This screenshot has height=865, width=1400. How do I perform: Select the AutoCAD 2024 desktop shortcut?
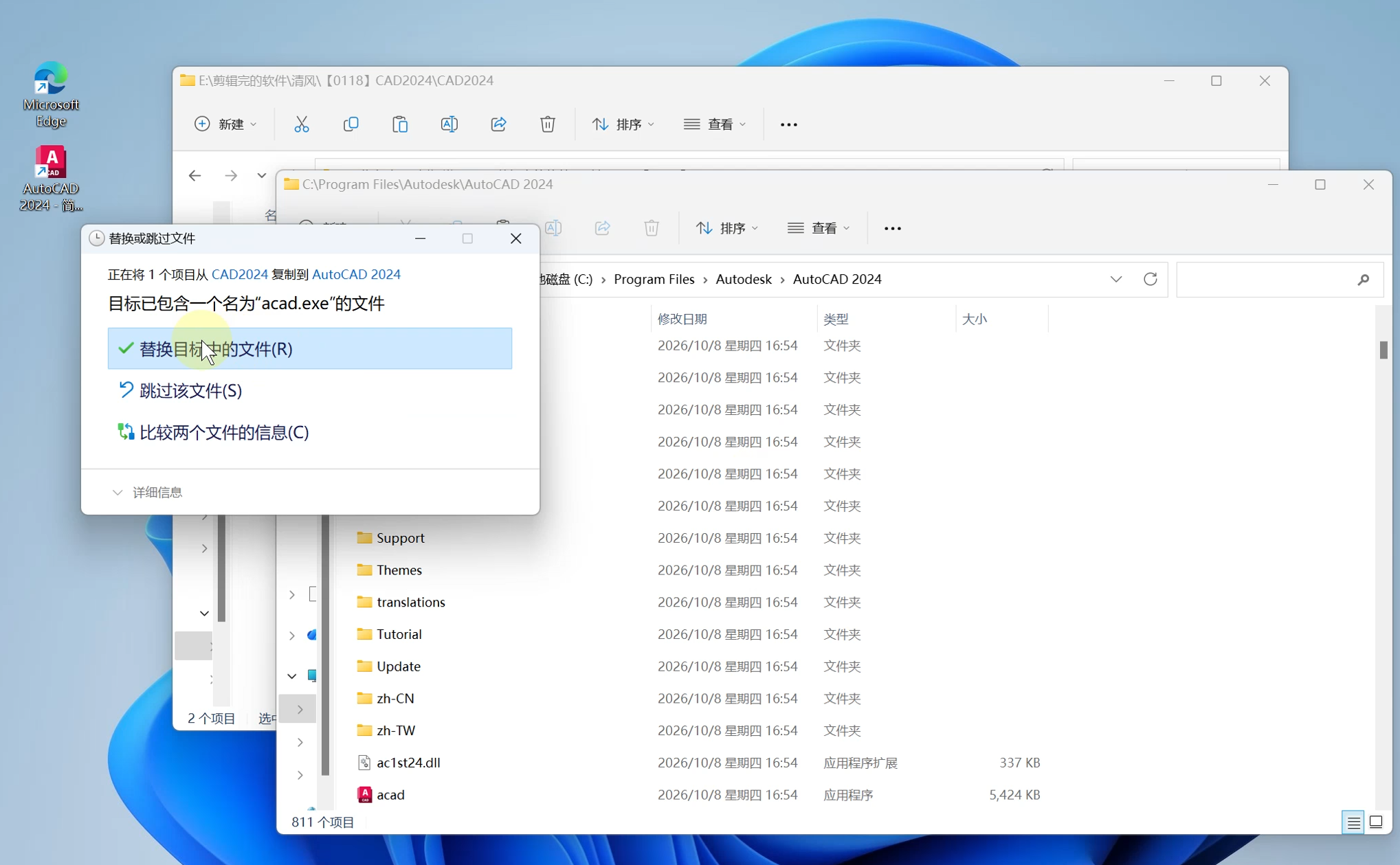coord(50,179)
